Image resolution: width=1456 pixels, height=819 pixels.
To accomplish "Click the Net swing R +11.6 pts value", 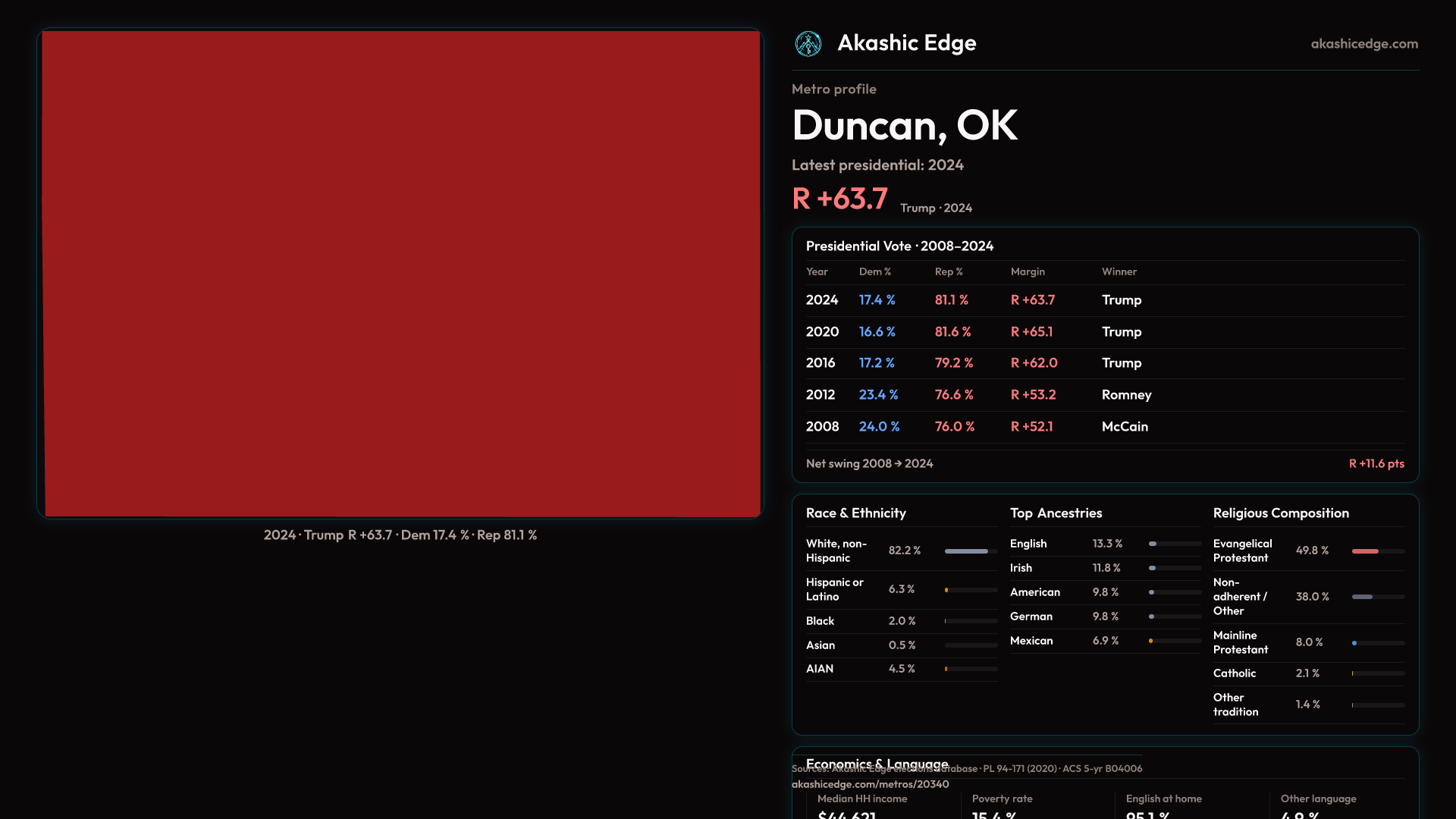I will (1376, 463).
